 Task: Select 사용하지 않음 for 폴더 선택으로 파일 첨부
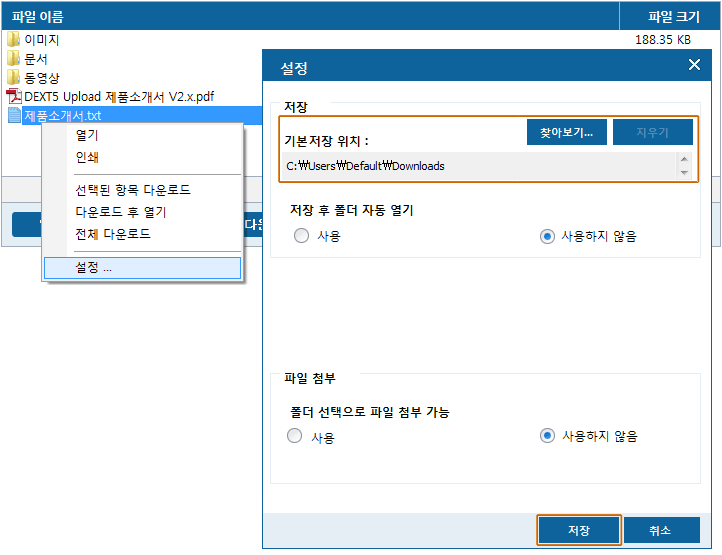click(547, 436)
